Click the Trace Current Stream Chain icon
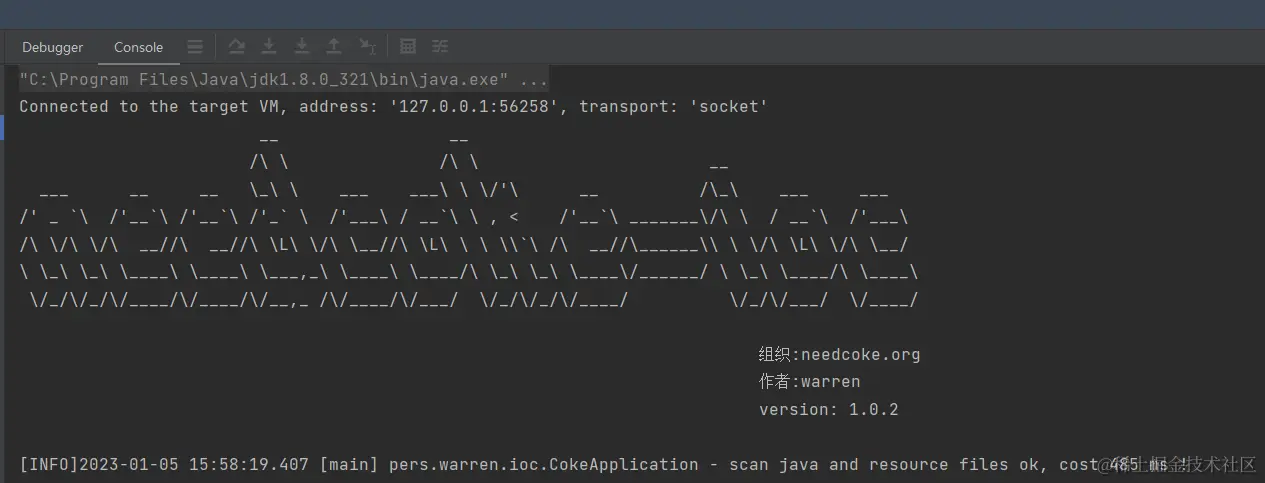The image size is (1265, 483). coord(440,46)
